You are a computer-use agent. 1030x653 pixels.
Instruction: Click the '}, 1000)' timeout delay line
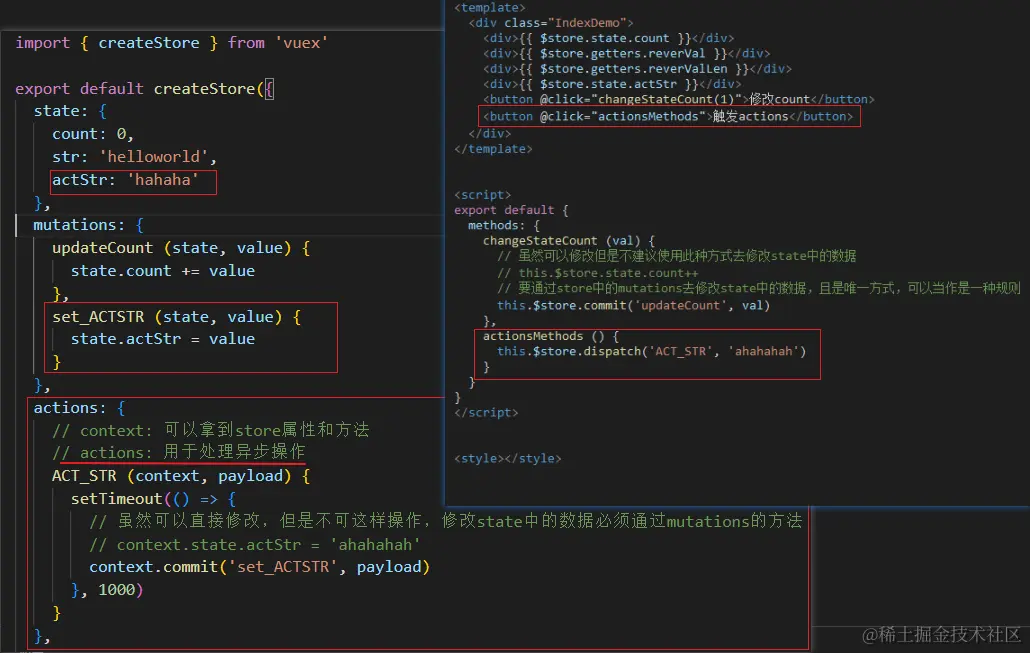[106, 590]
